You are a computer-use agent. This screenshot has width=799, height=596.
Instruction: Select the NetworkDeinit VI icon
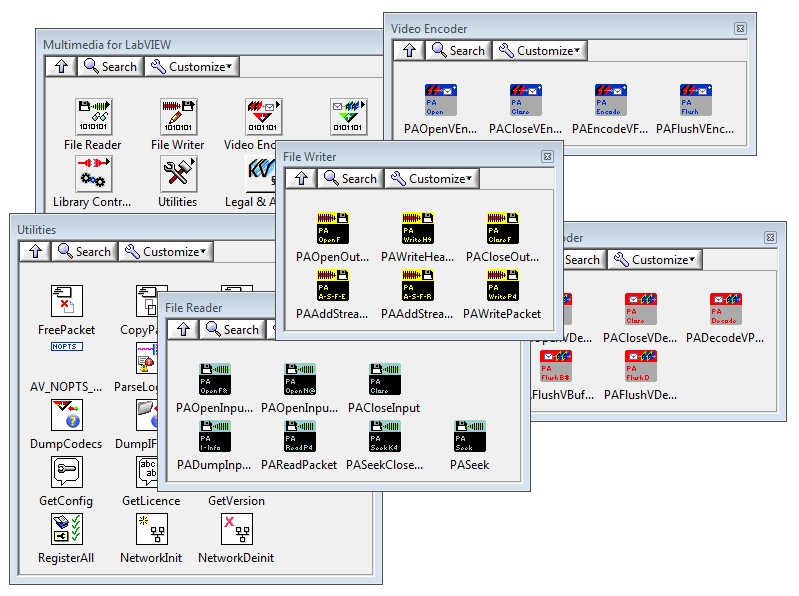(237, 529)
